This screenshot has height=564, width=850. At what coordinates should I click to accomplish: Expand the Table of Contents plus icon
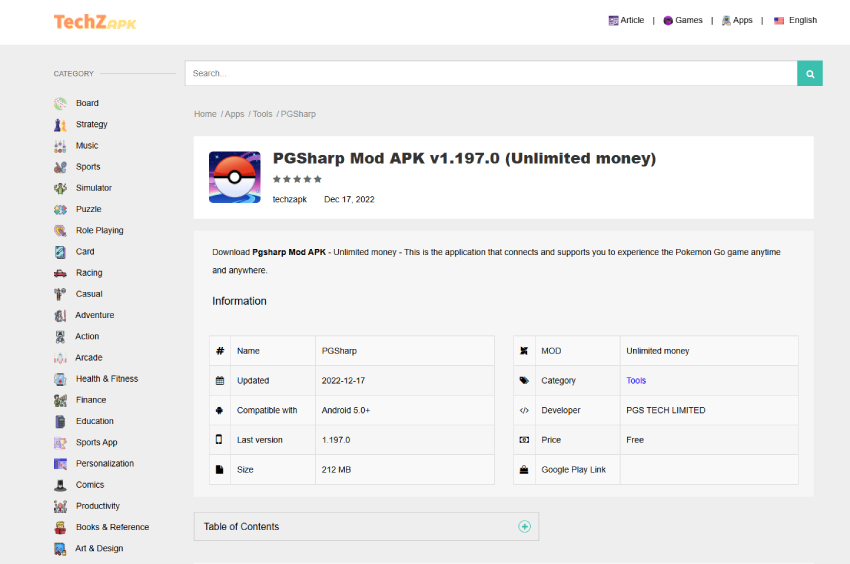(x=524, y=527)
